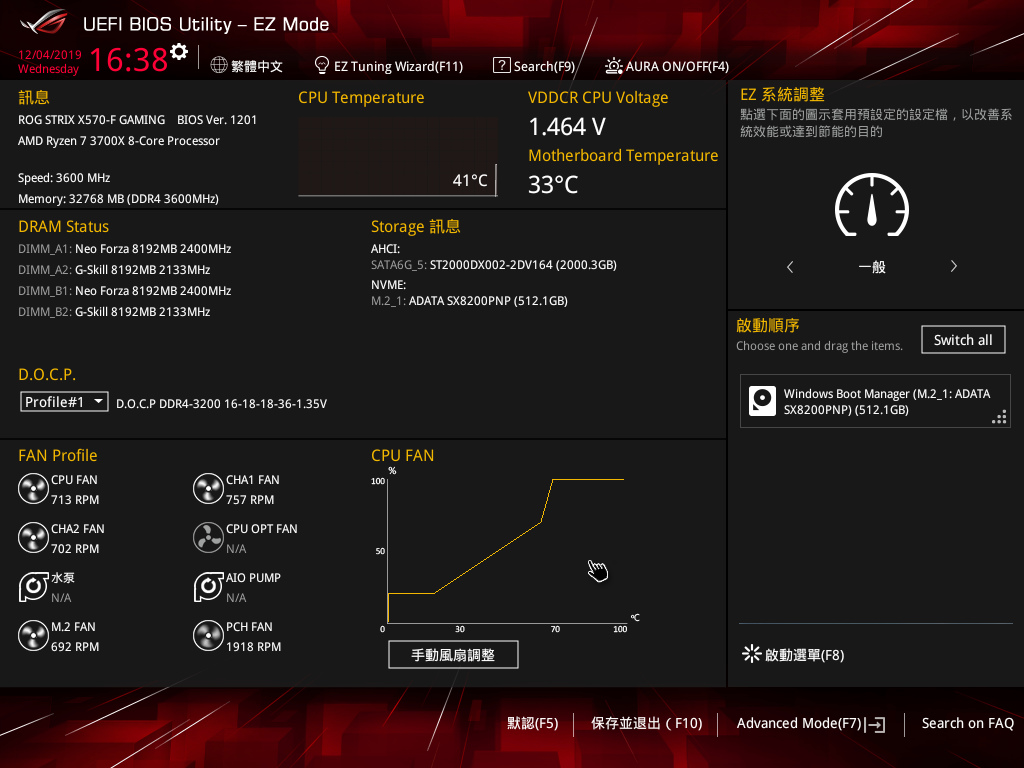
Task: Select the PCH FAN icon
Action: pos(208,636)
